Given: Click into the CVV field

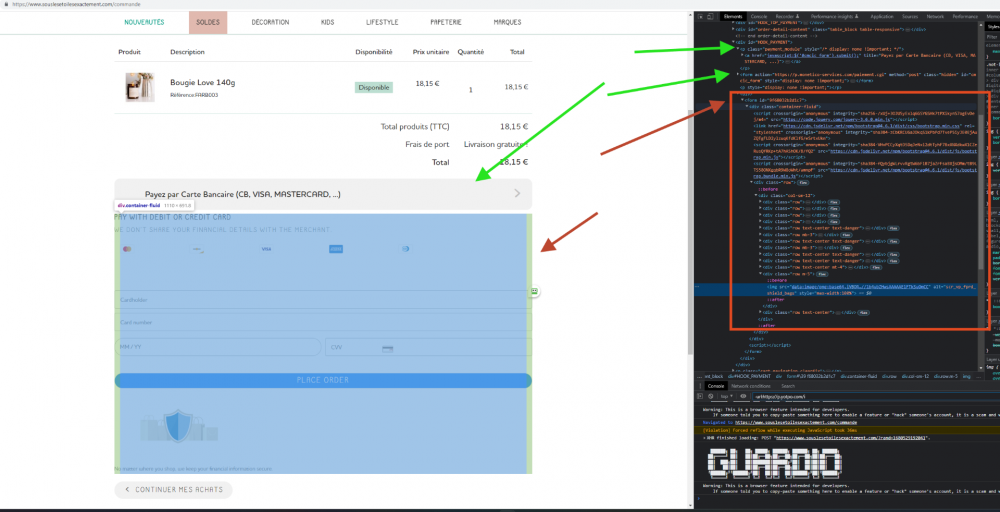Looking at the screenshot, I should 428,347.
